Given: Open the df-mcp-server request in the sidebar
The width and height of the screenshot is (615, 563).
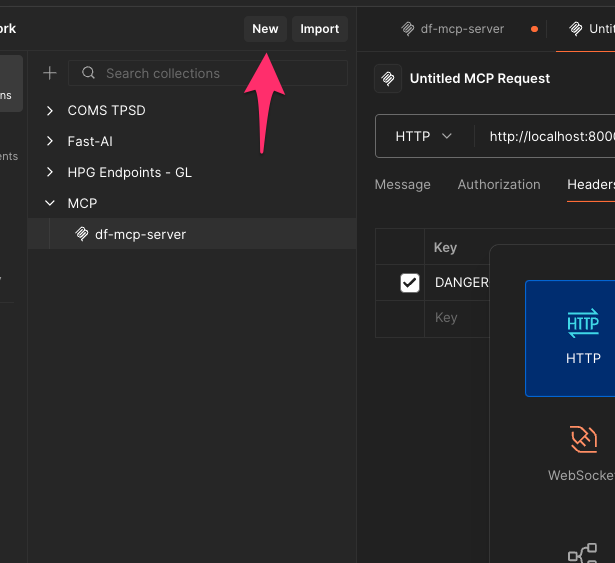Looking at the screenshot, I should pyautogui.click(x=192, y=234).
